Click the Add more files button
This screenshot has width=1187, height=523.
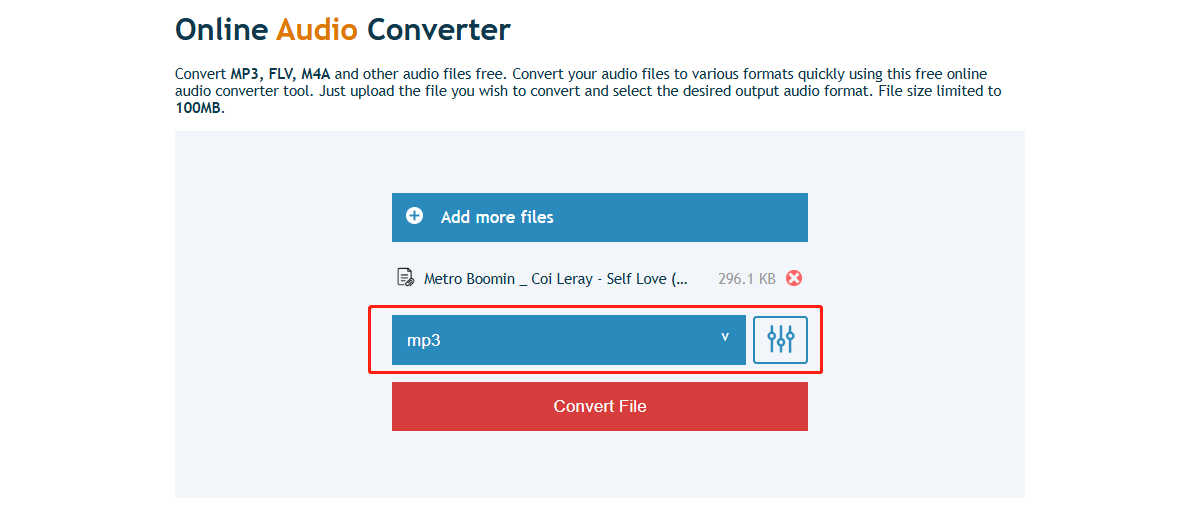600,217
